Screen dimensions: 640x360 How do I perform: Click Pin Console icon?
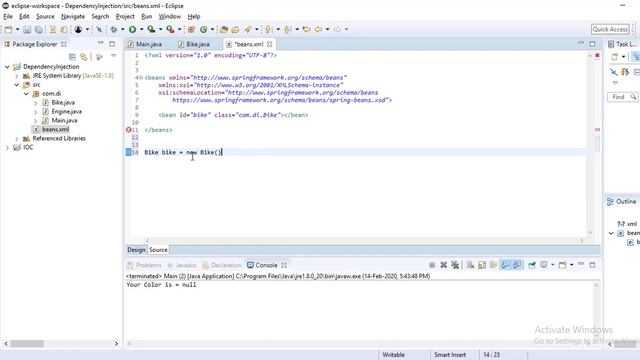tap(532, 265)
